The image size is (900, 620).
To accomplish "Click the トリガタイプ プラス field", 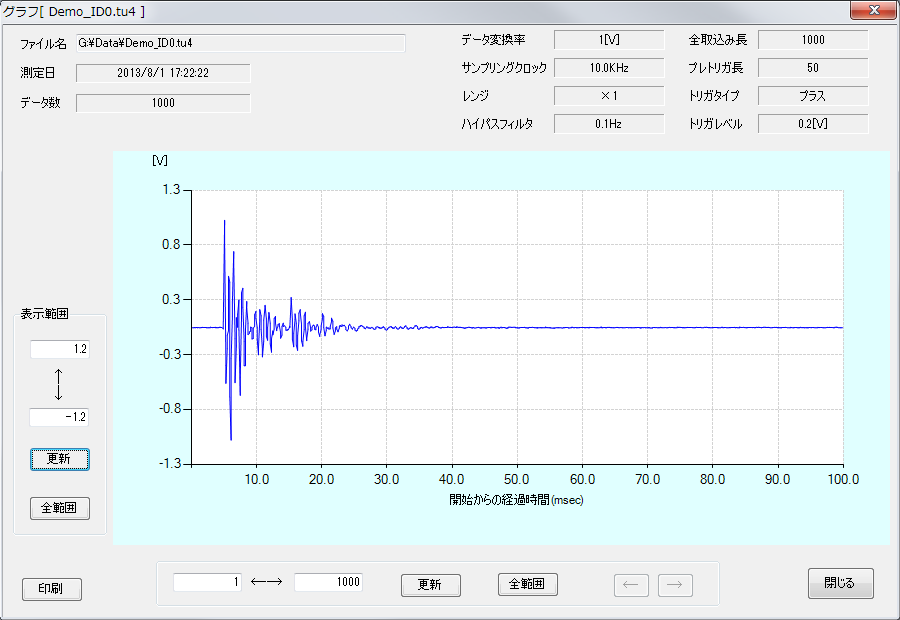I will click(813, 96).
